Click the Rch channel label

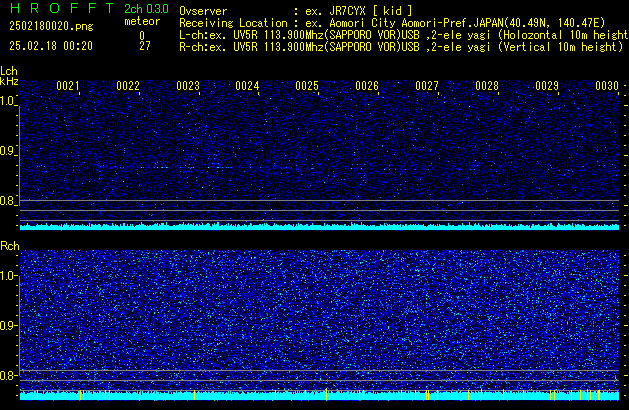point(10,246)
